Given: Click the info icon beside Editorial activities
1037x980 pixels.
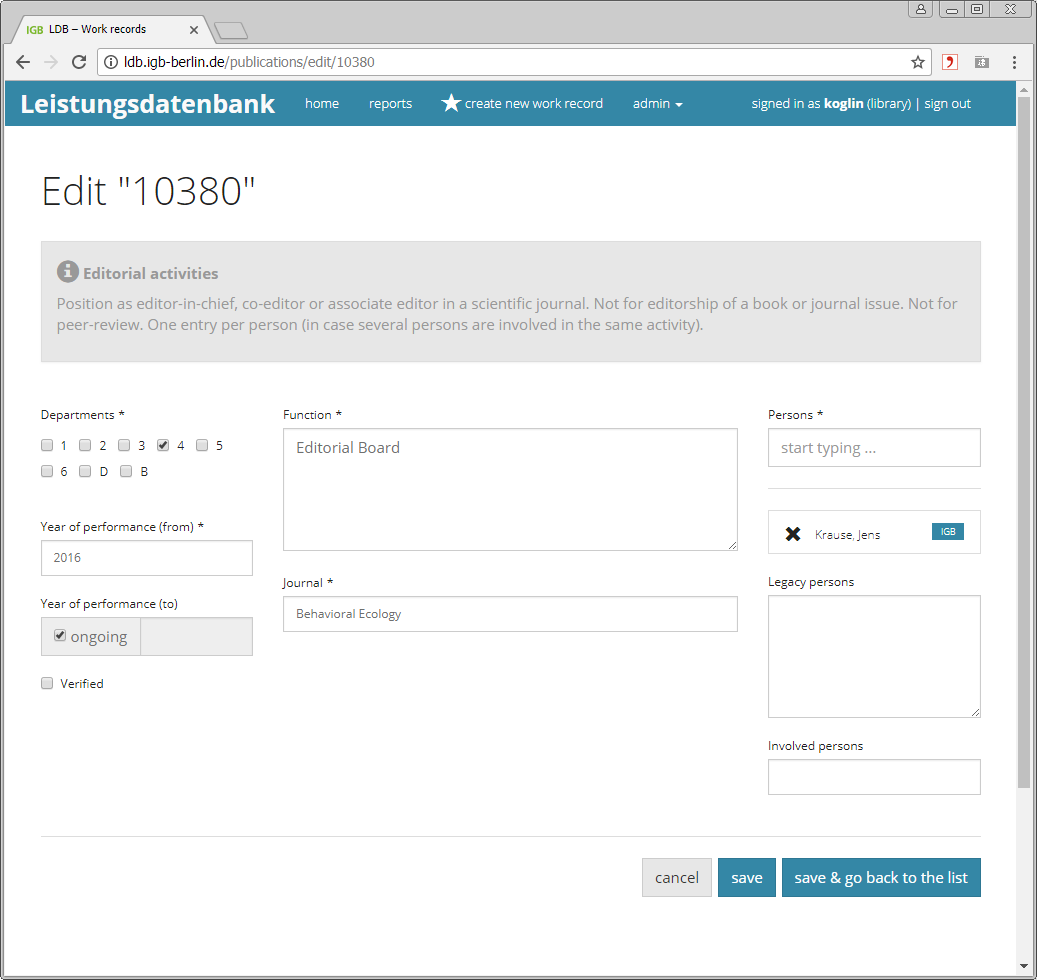Looking at the screenshot, I should click(67, 272).
